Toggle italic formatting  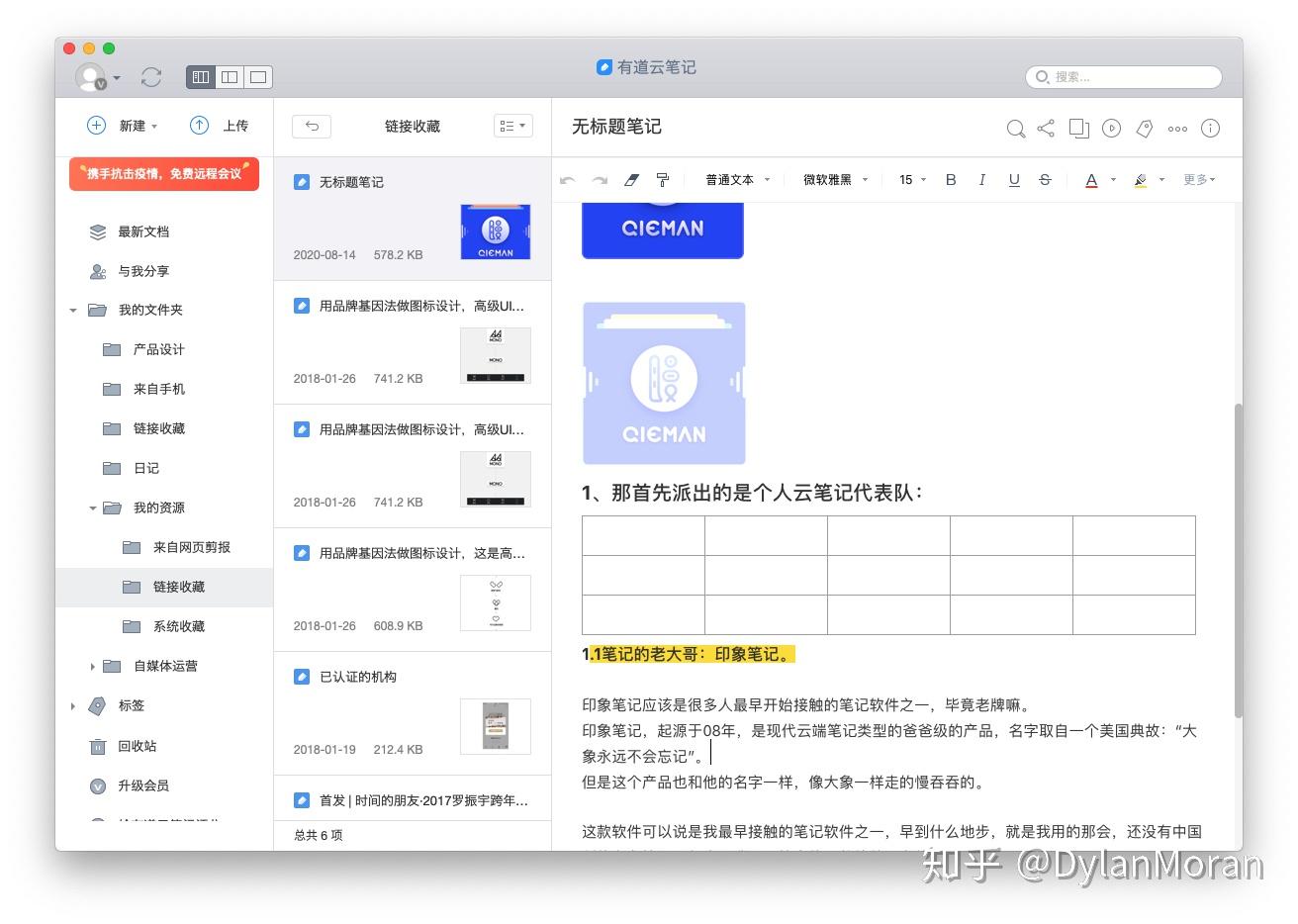(x=981, y=180)
